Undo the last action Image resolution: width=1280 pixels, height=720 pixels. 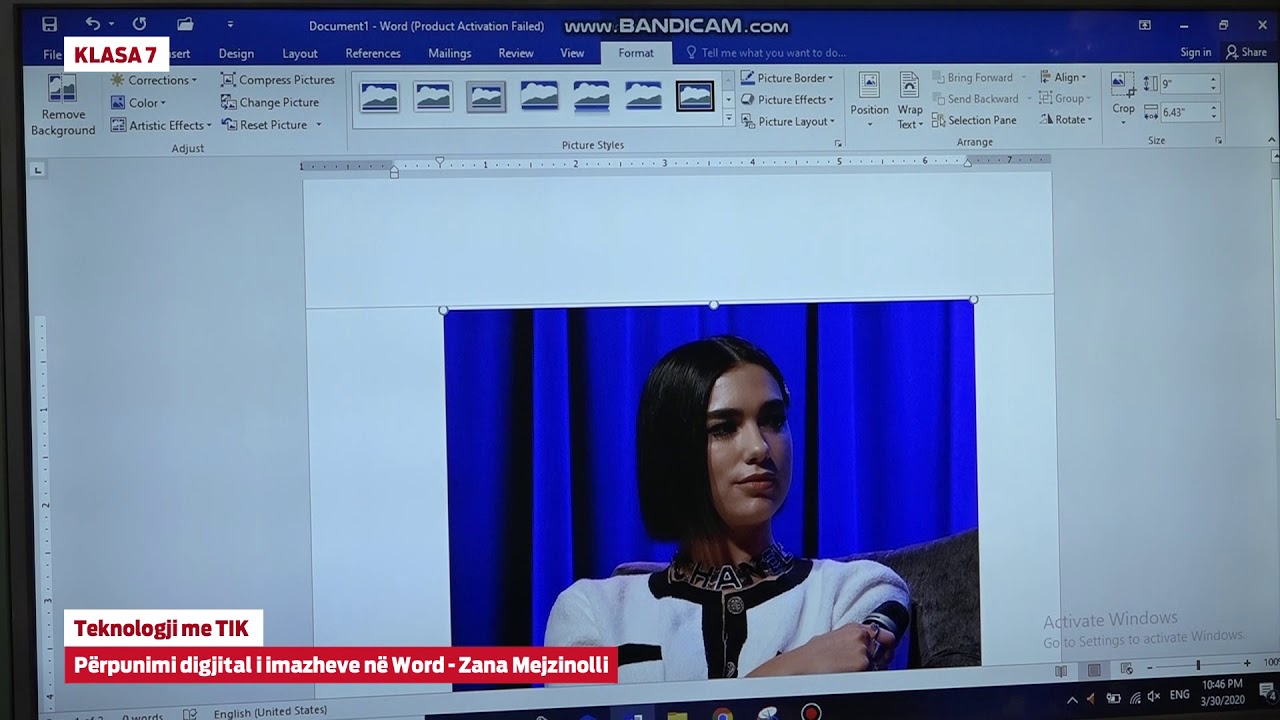(92, 24)
